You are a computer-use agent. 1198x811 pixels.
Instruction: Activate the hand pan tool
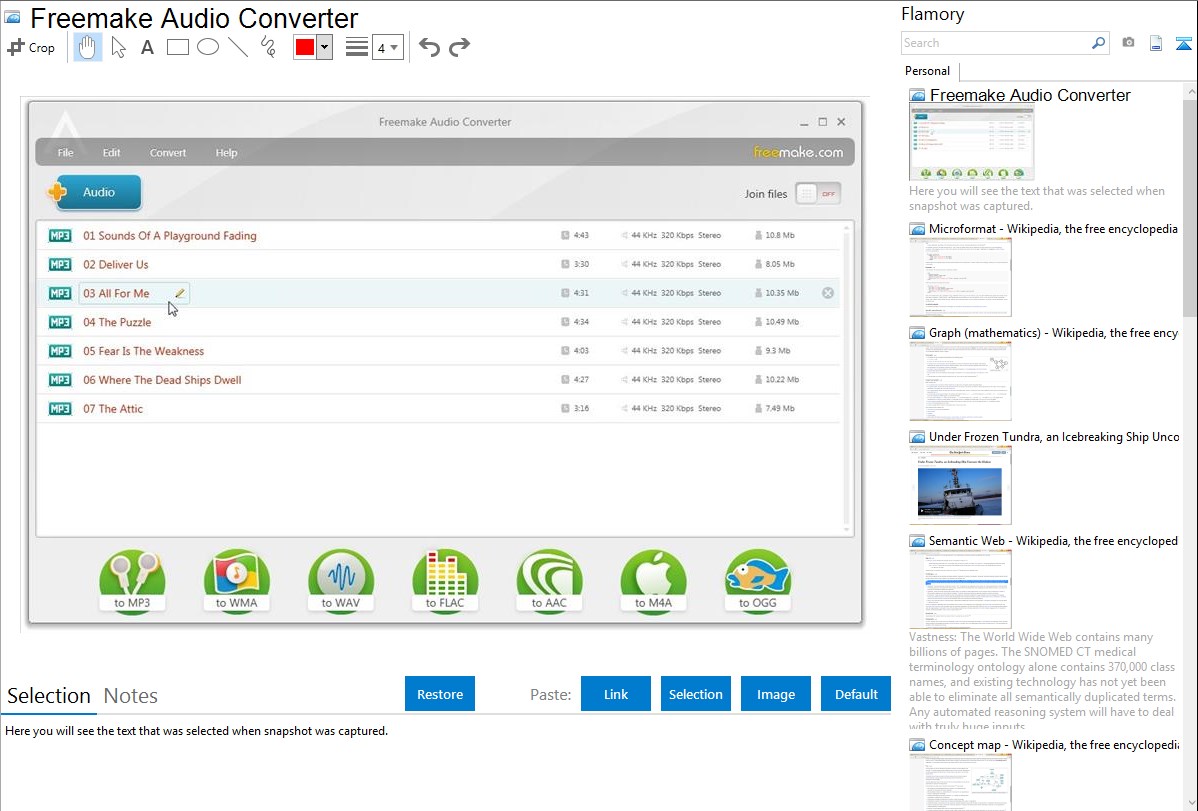coord(87,47)
